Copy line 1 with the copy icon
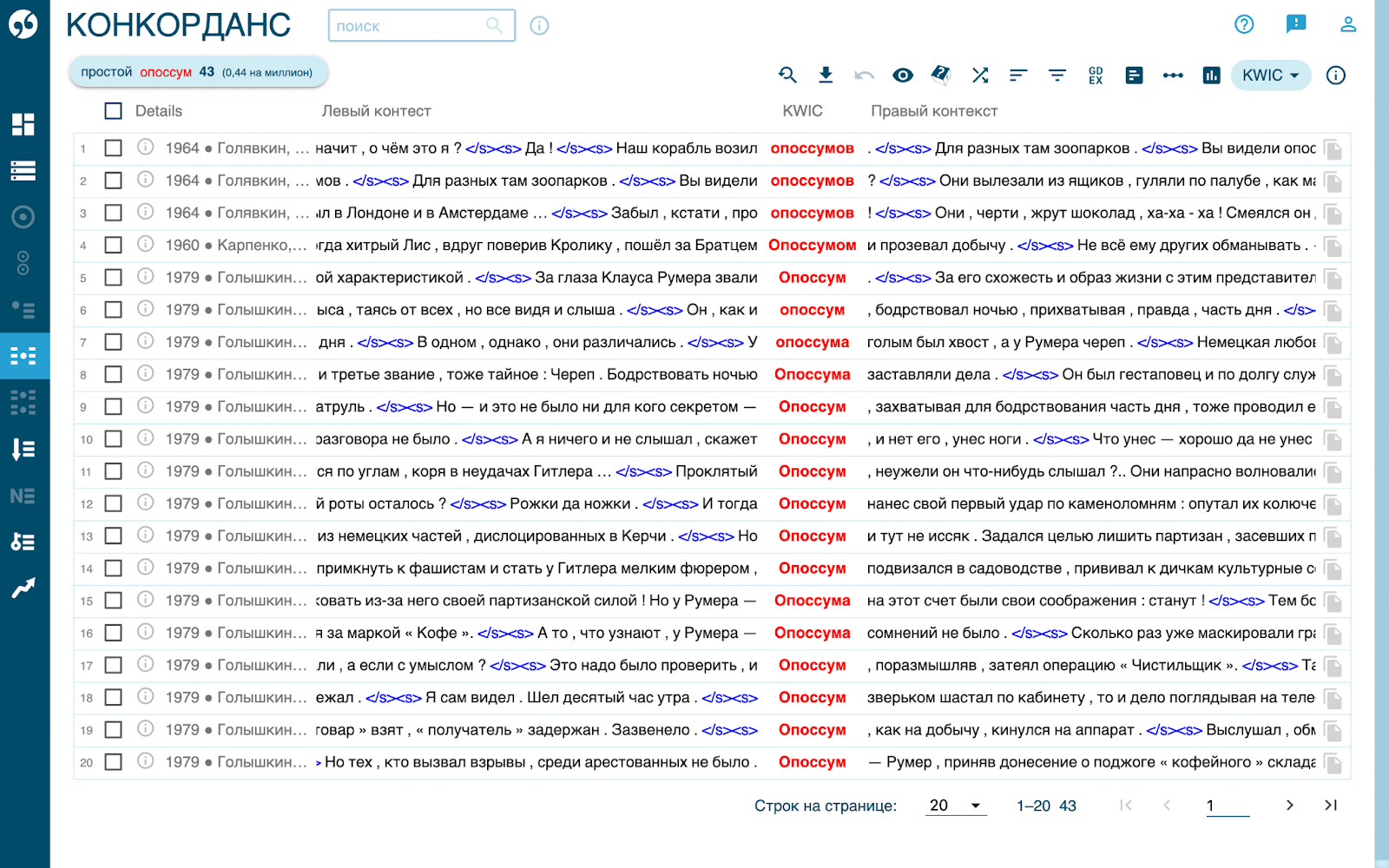Viewport: 1389px width, 868px height. point(1333,150)
